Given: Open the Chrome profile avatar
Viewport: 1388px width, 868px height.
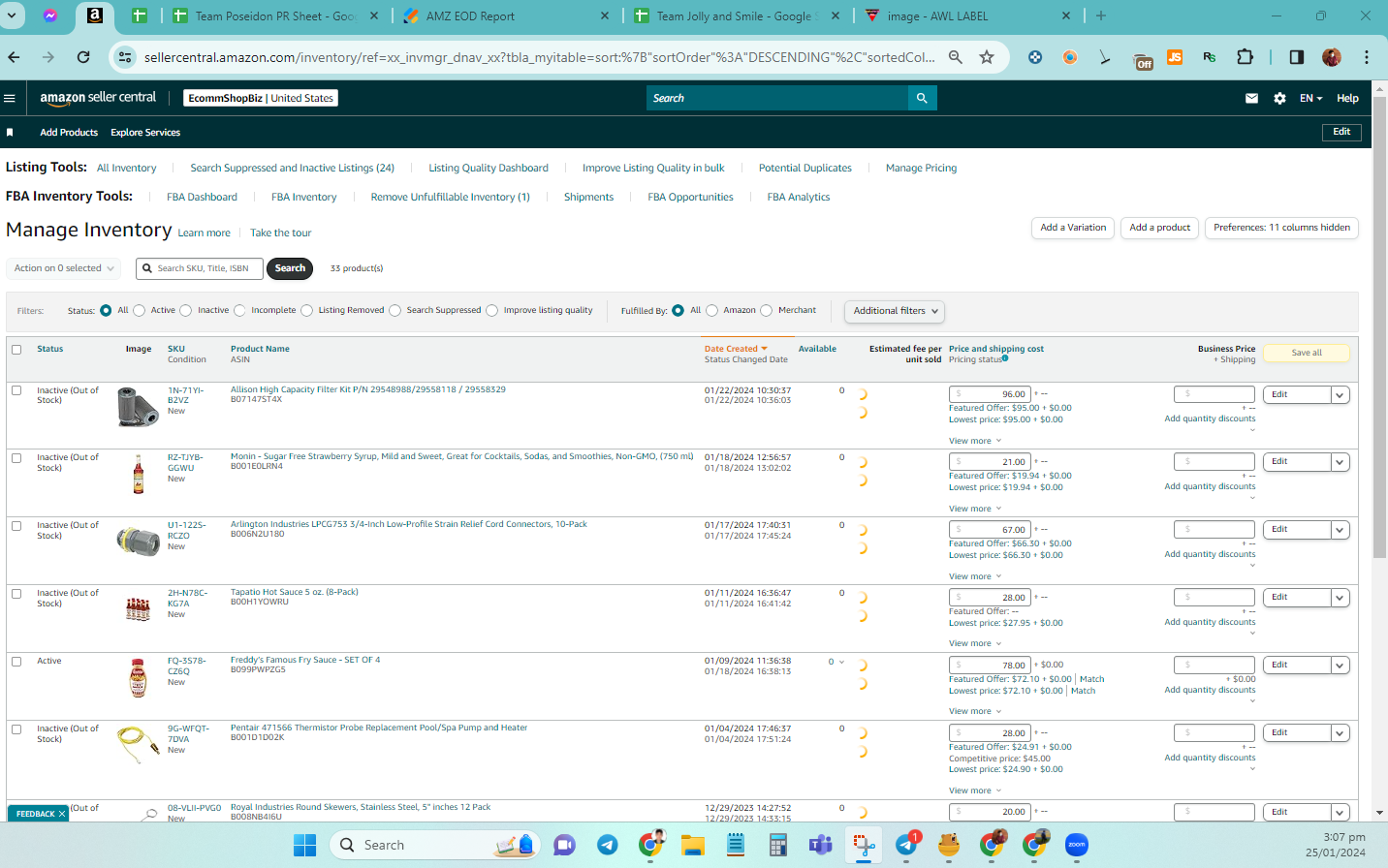Looking at the screenshot, I should (x=1332, y=57).
